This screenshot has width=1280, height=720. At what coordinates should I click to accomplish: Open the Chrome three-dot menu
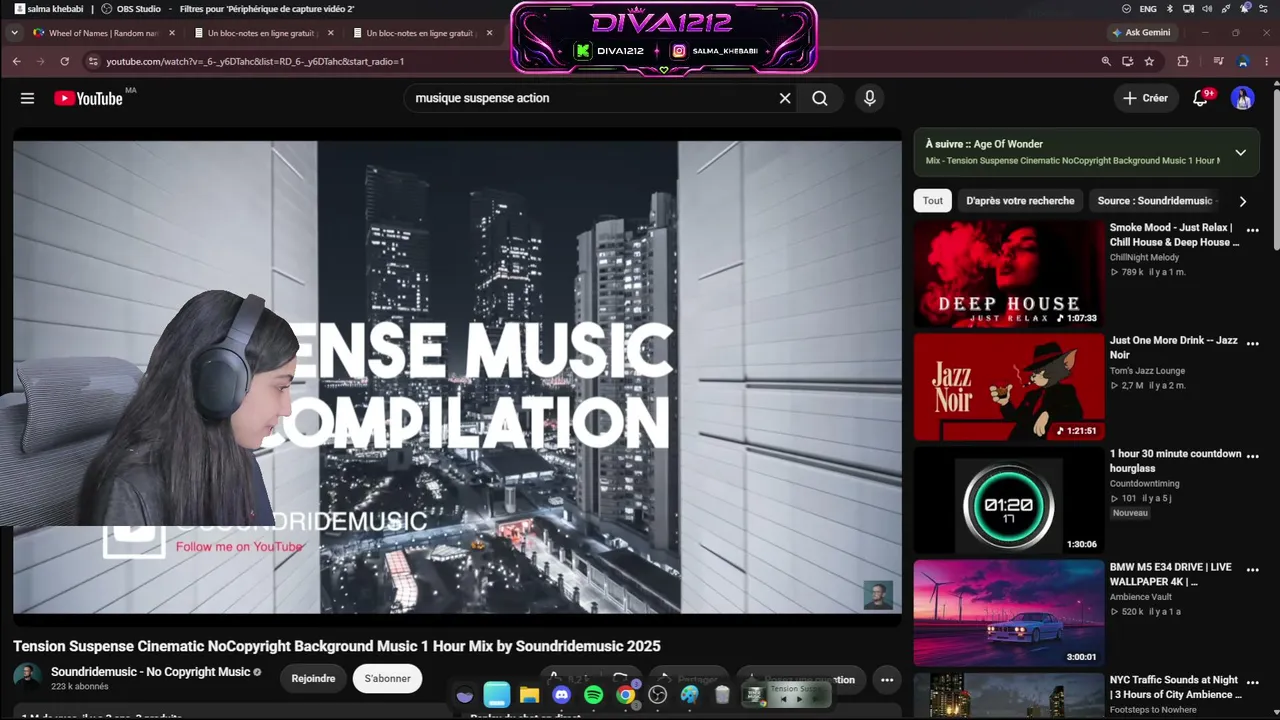coord(1268,61)
